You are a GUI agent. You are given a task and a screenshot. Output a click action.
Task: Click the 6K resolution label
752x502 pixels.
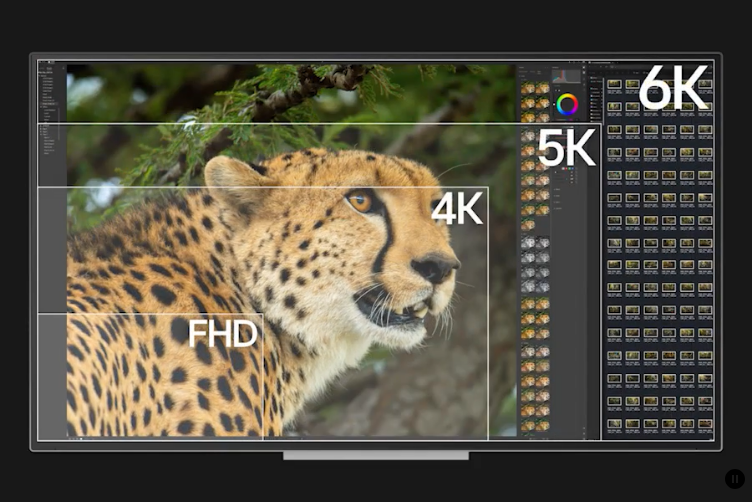click(x=673, y=88)
